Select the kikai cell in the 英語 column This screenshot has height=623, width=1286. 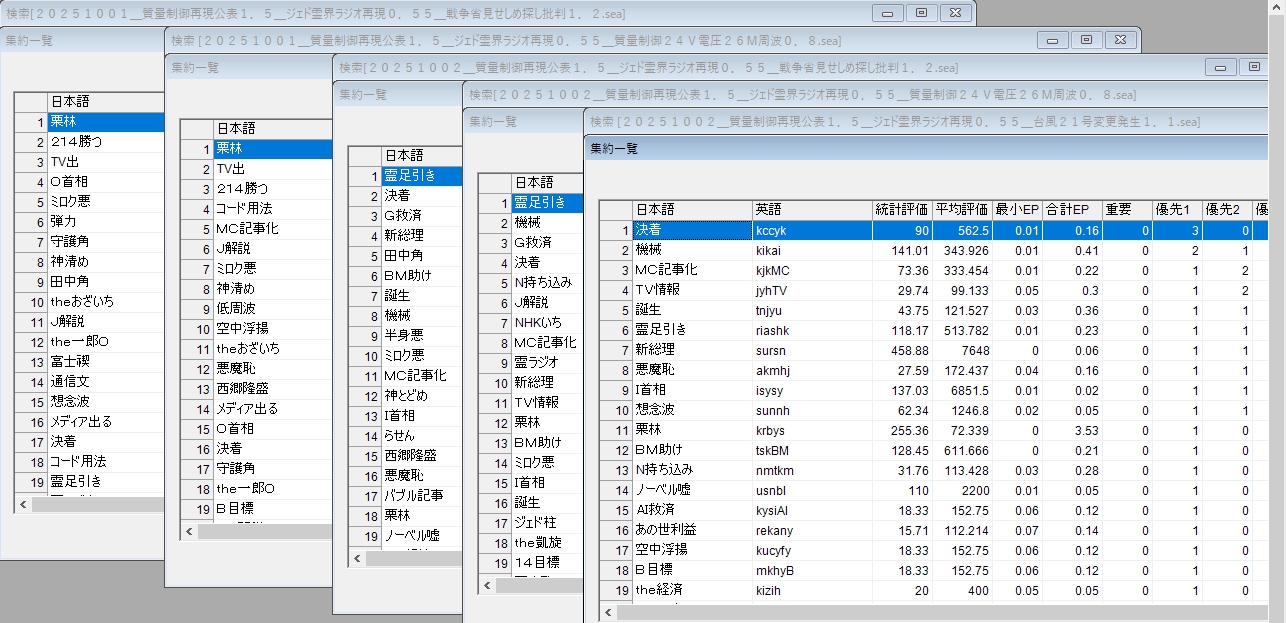(x=811, y=250)
